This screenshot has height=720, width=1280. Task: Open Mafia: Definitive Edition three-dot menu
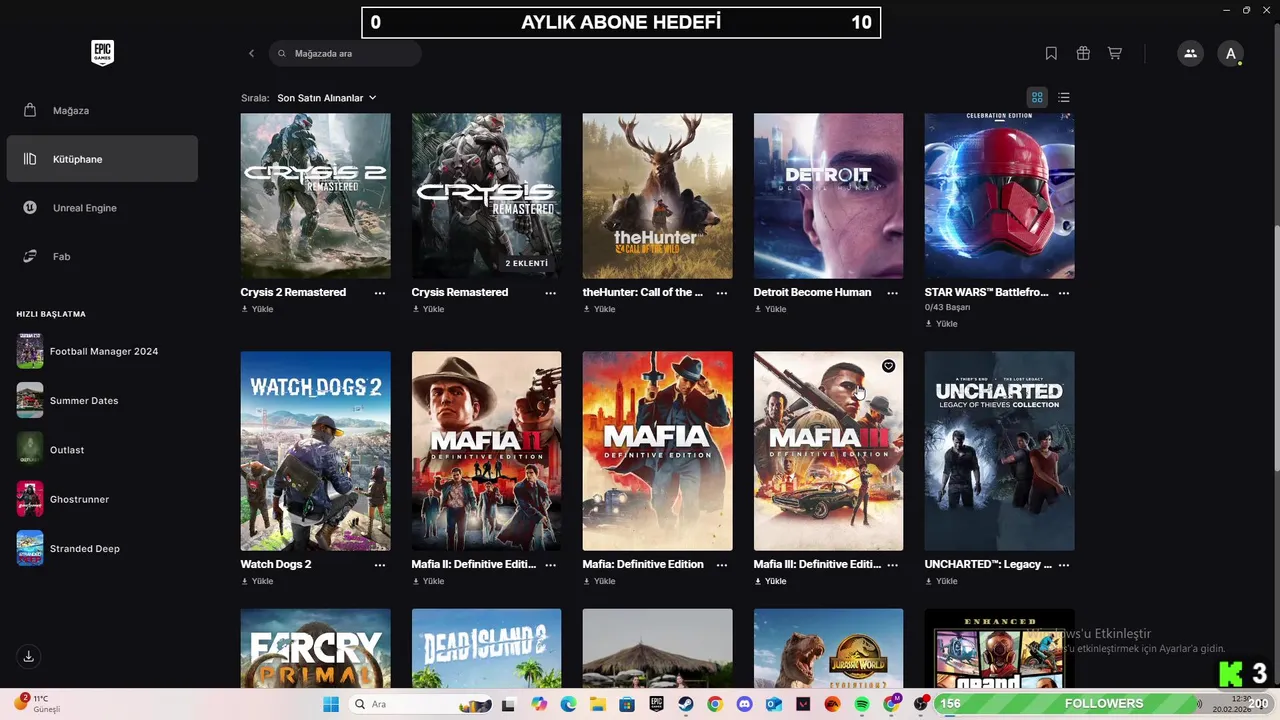(722, 565)
